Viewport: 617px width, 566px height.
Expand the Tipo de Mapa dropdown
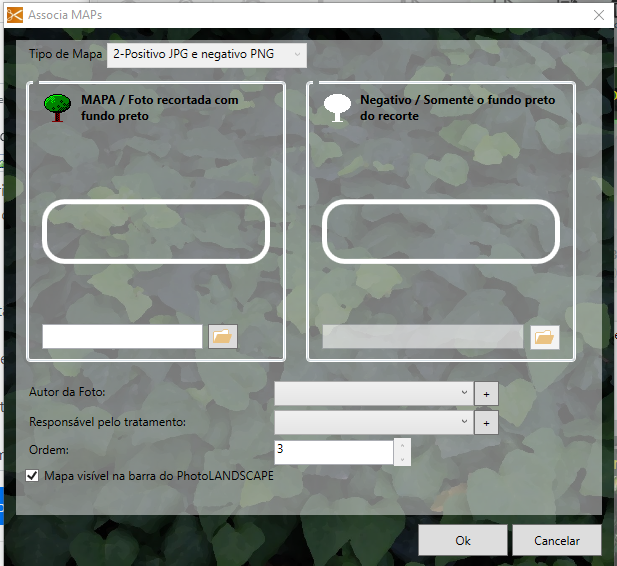coord(207,55)
